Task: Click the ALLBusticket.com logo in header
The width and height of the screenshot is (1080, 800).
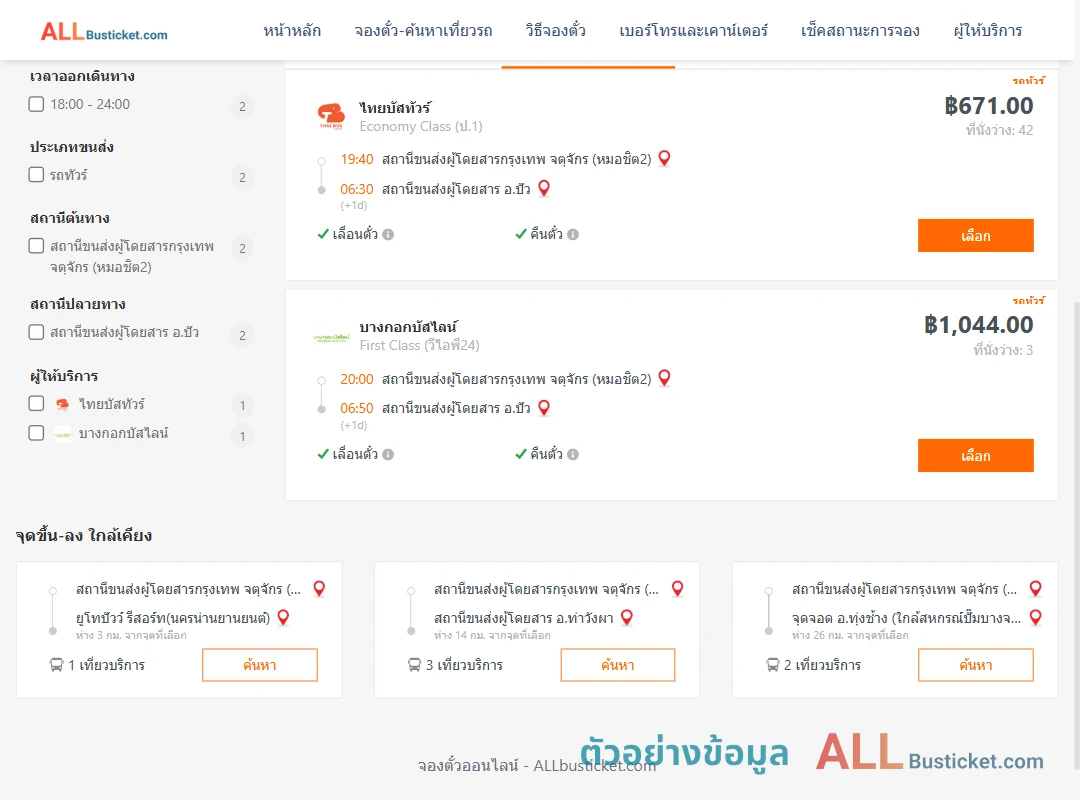Action: coord(104,31)
